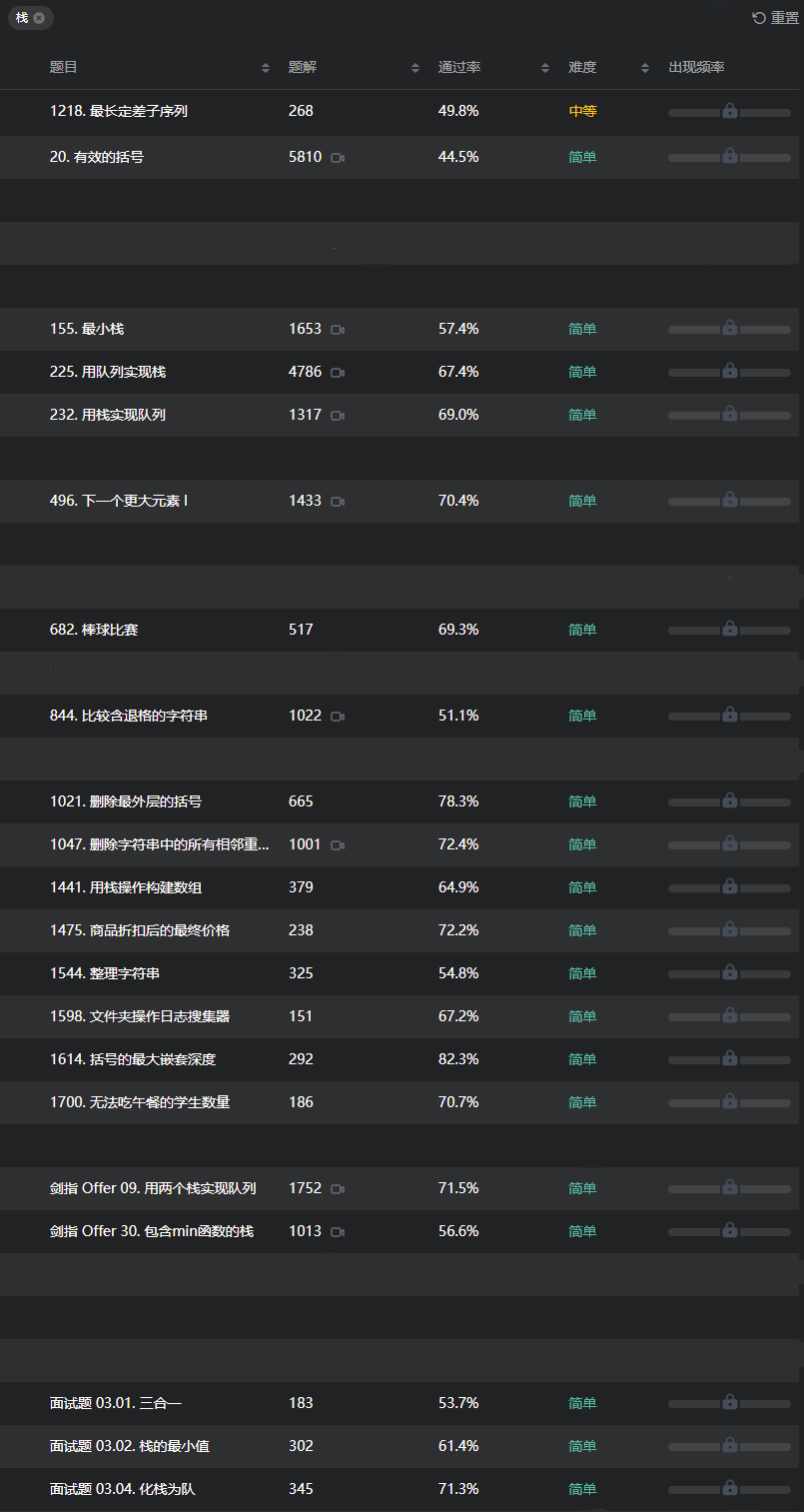Screen dimensions: 804x1512
Task: Sort problems by 通过率 column
Action: click(x=544, y=67)
